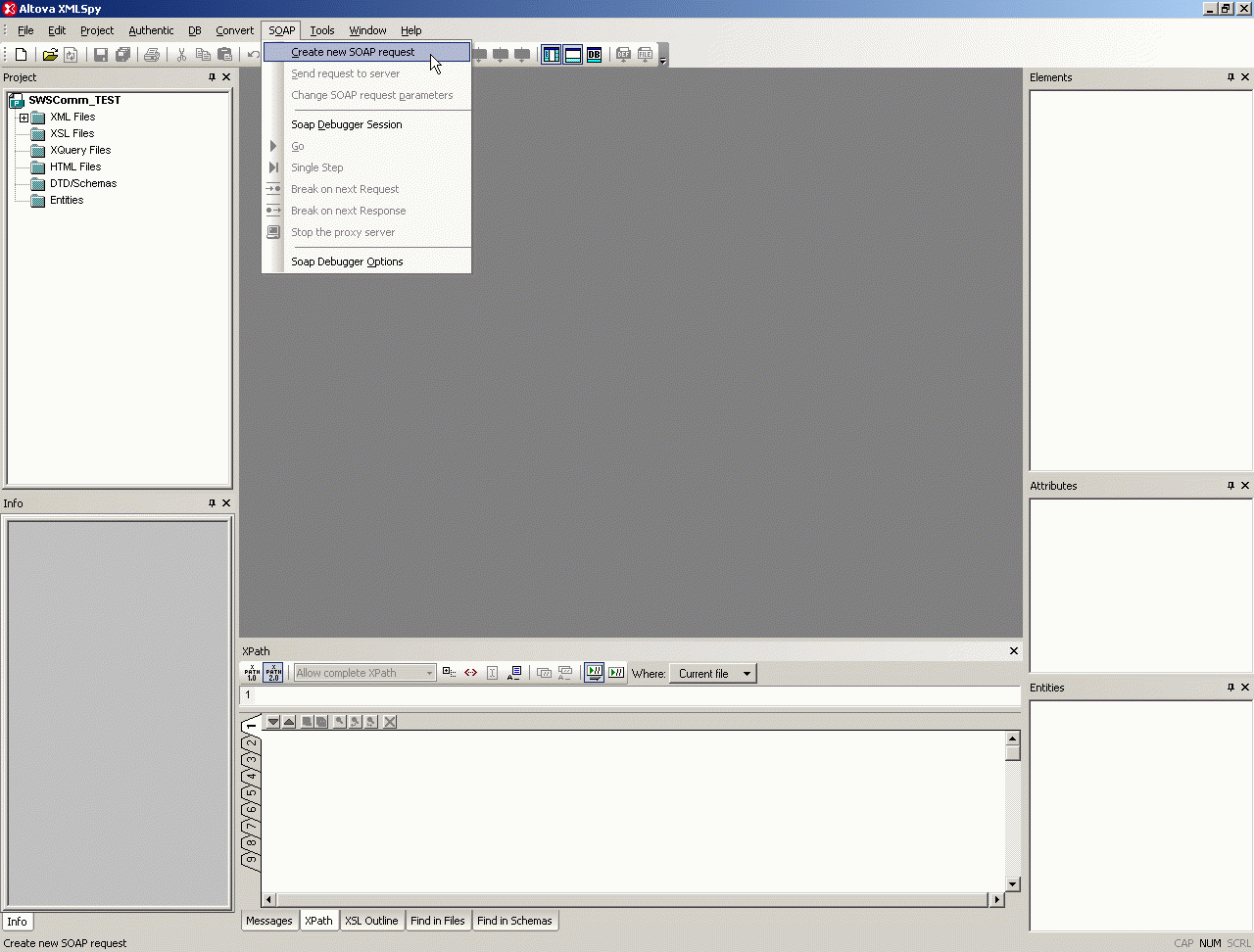The height and width of the screenshot is (952, 1254).
Task: Pin the Elements panel
Action: (1230, 77)
